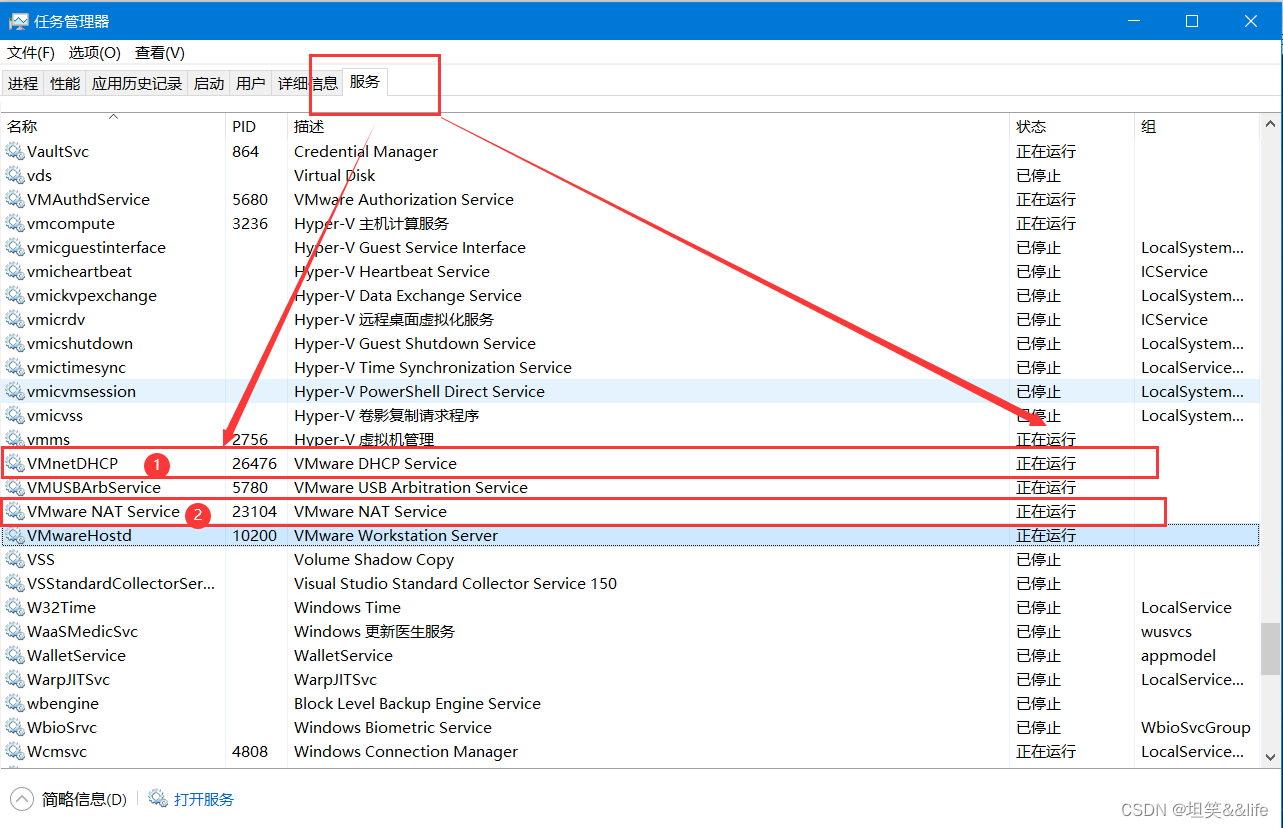The width and height of the screenshot is (1283, 828).
Task: Click the VMAuthdService gear icon
Action: (14, 200)
